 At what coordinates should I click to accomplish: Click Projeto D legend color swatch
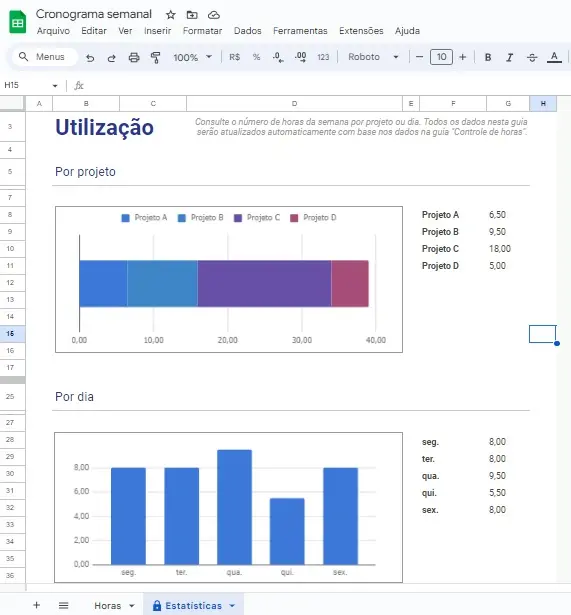294,218
